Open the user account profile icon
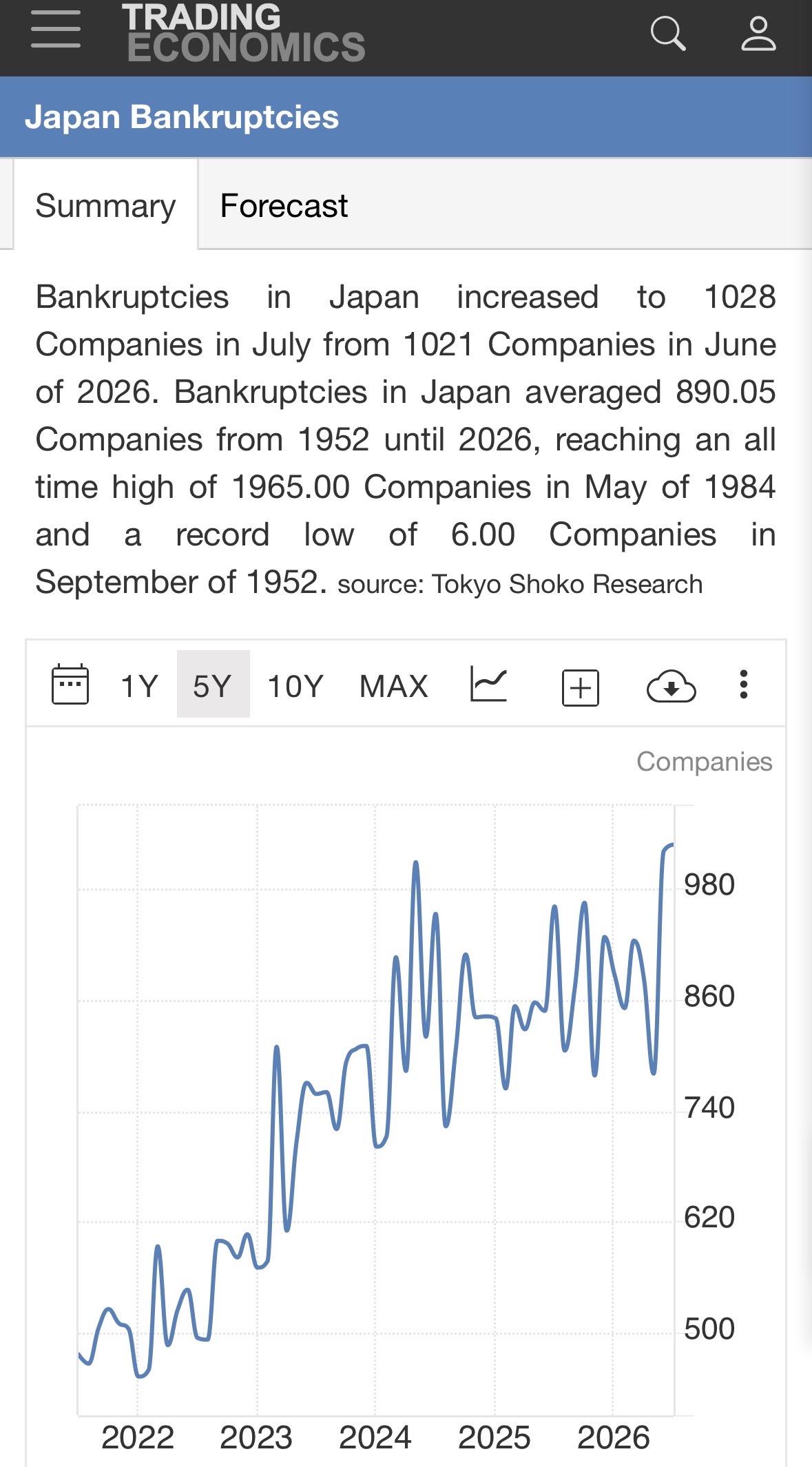The width and height of the screenshot is (812, 1467). 758,34
